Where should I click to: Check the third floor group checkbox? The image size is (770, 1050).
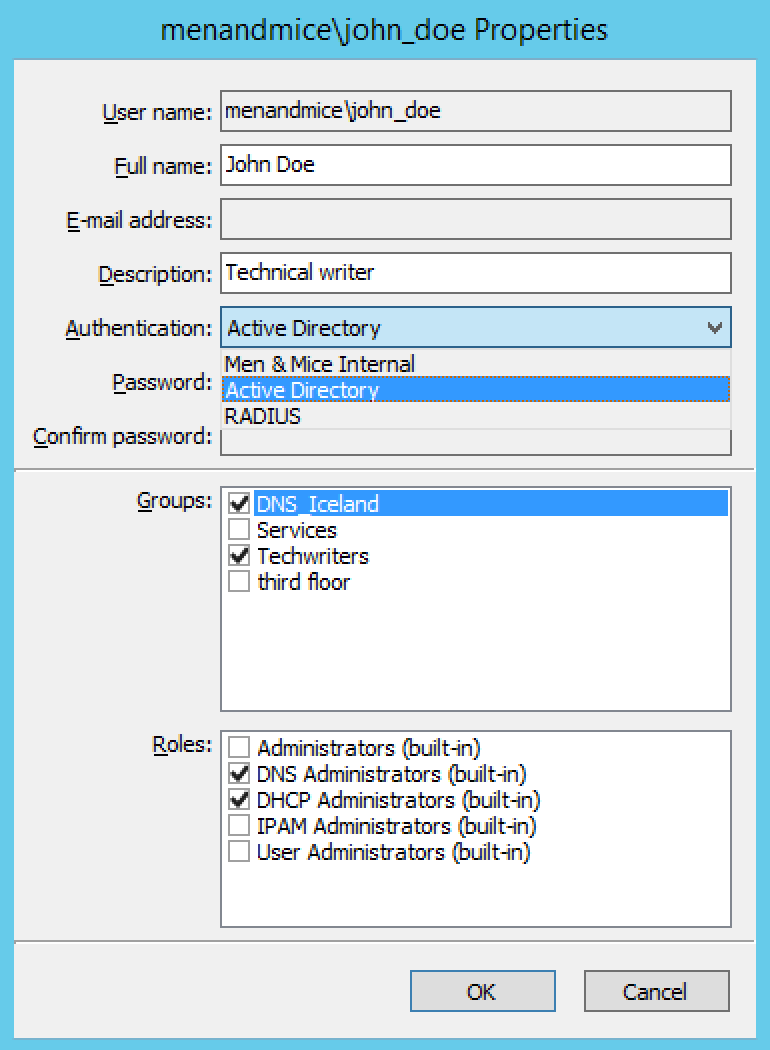click(239, 582)
